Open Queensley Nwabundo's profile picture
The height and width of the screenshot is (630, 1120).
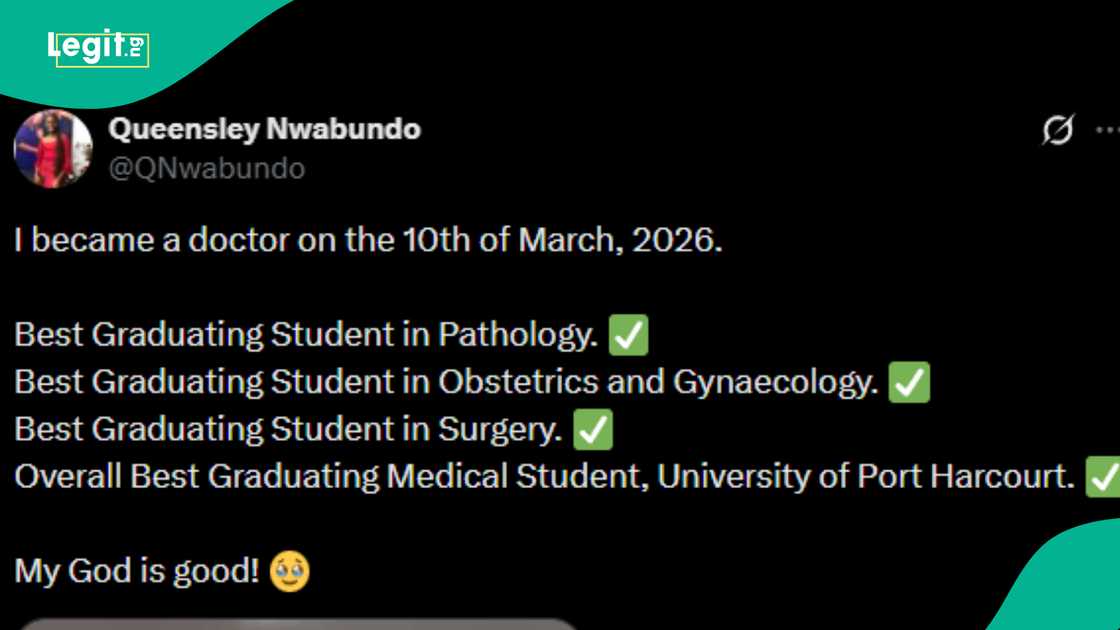pyautogui.click(x=52, y=148)
